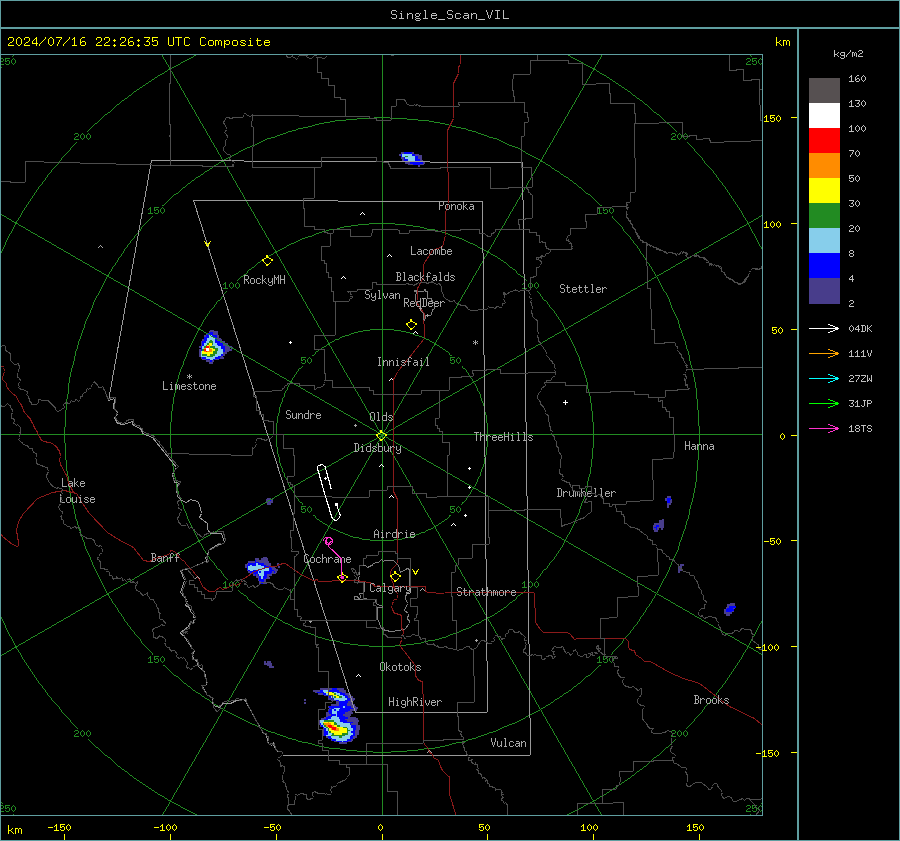This screenshot has width=900, height=841.
Task: Pick the dark purple legend color swatch
Action: click(x=824, y=291)
